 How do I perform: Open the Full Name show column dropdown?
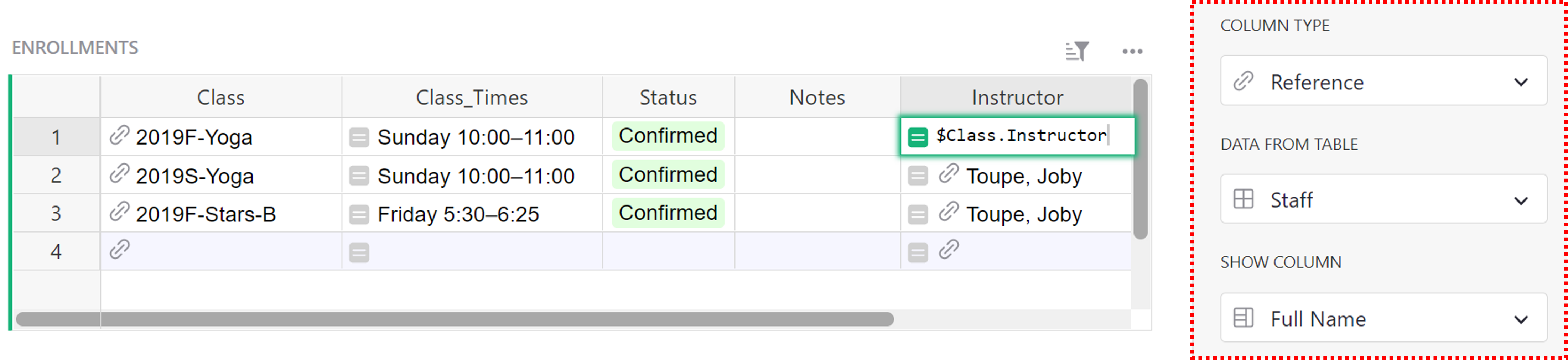1383,318
